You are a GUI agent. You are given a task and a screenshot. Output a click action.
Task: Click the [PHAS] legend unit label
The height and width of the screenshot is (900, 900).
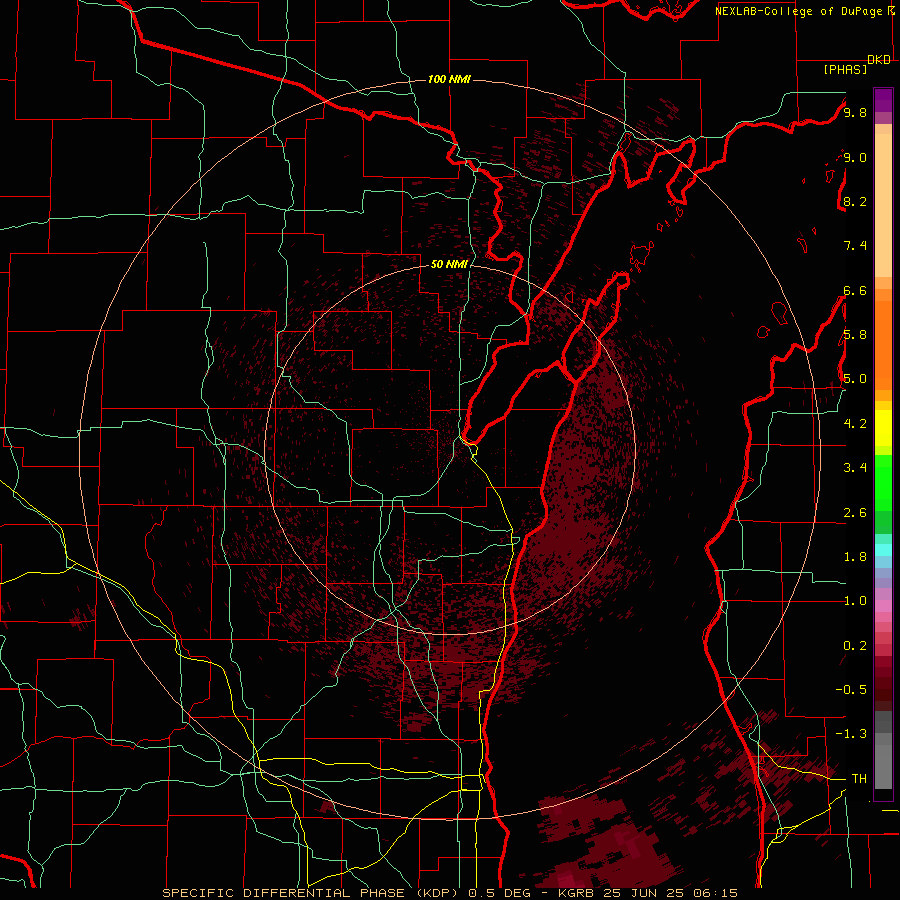point(845,70)
